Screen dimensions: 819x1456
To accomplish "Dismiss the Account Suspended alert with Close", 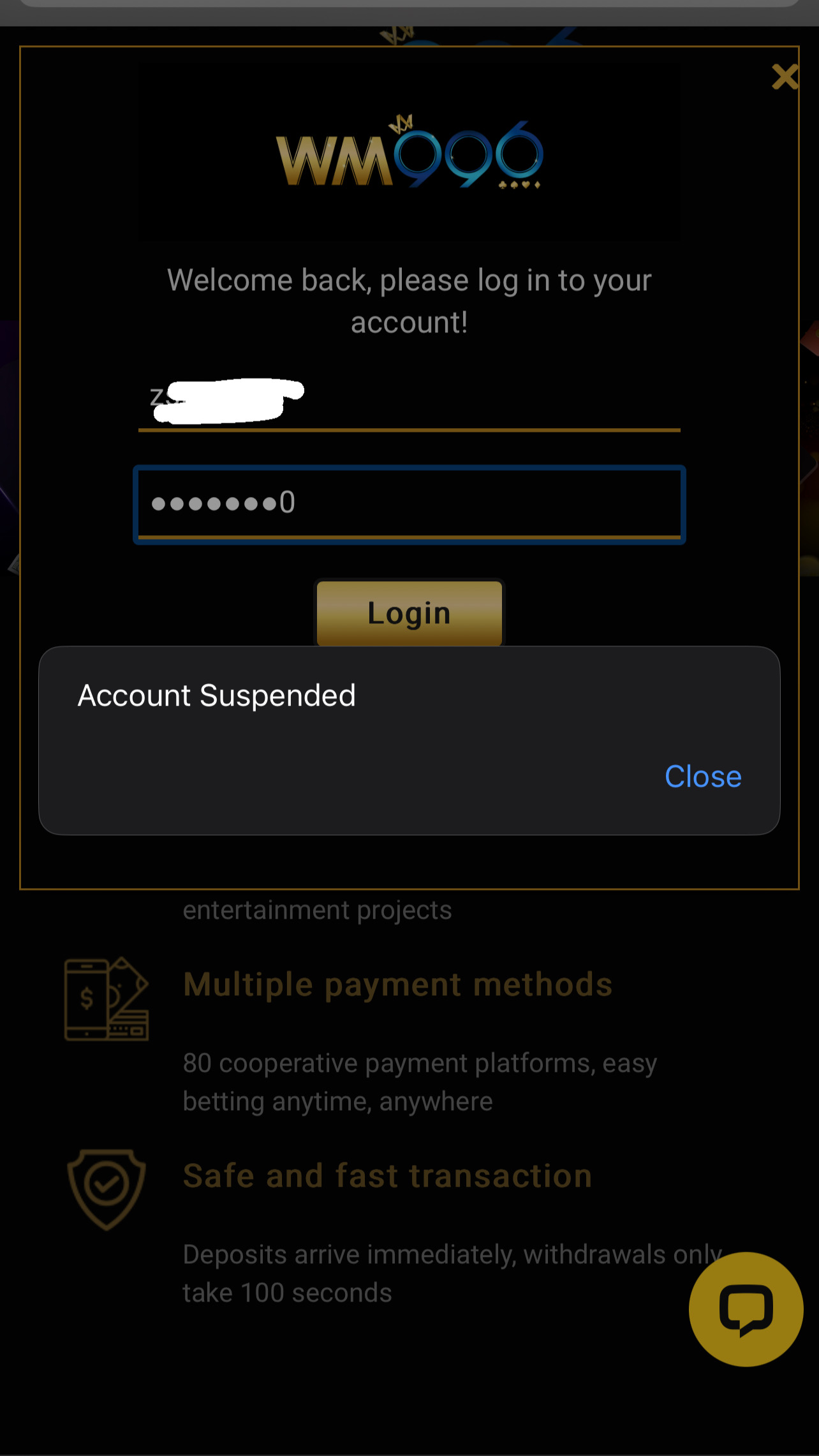I will 703,776.
